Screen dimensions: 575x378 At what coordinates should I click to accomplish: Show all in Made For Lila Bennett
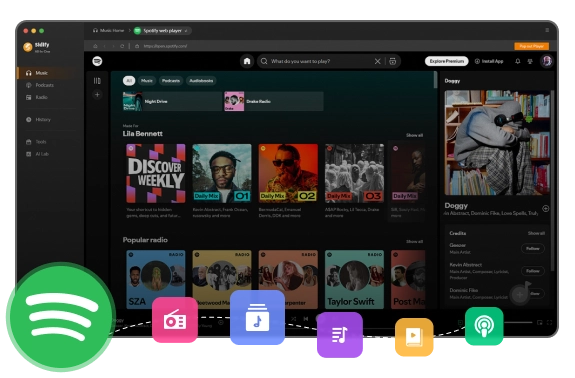pyautogui.click(x=414, y=135)
